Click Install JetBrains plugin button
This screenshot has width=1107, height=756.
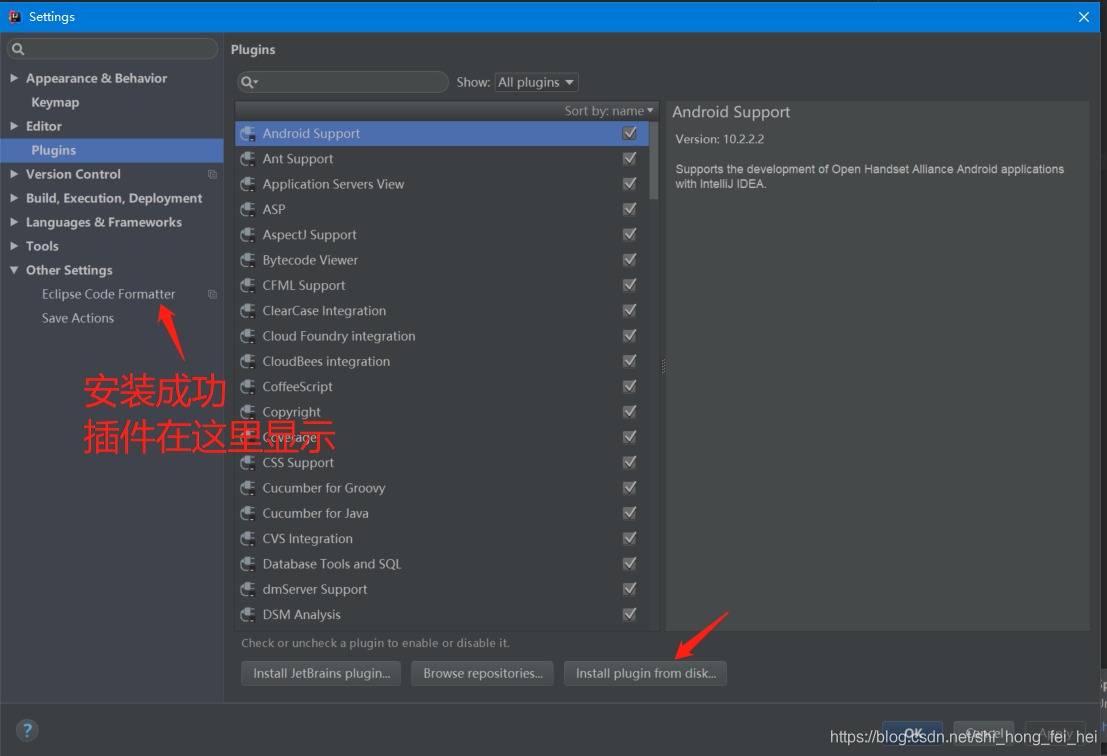pyautogui.click(x=321, y=673)
